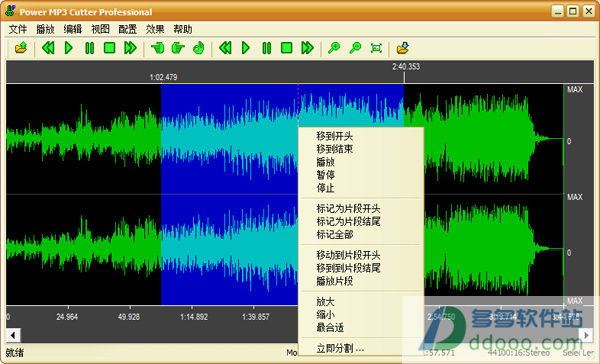This screenshot has height=364, width=600.
Task: Mark segment start with left-pointing hand icon
Action: point(157,48)
